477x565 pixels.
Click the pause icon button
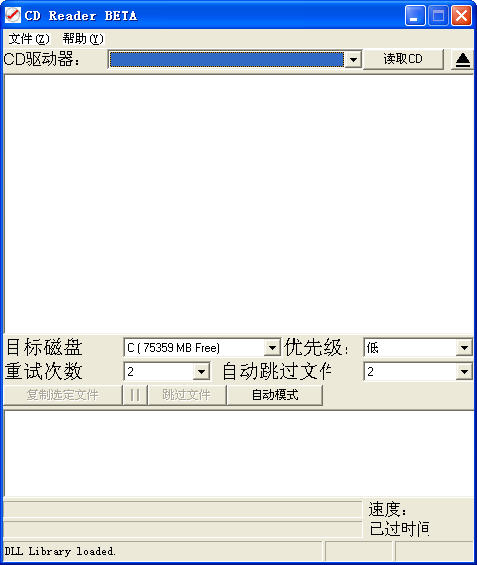pos(135,395)
